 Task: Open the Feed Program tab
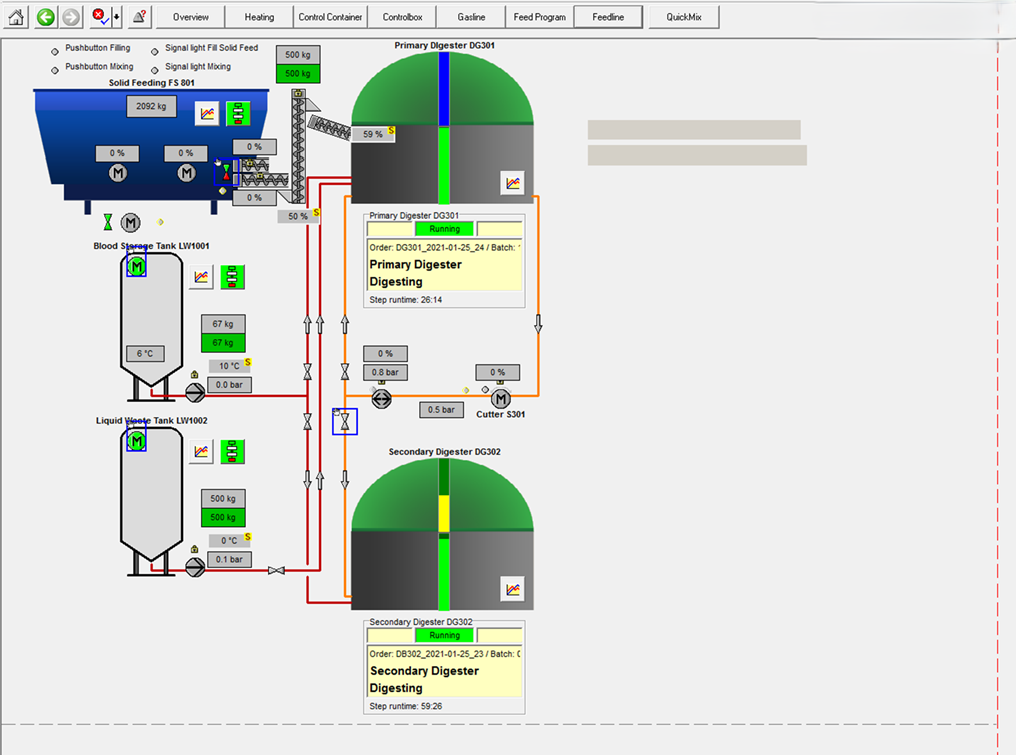pos(539,17)
